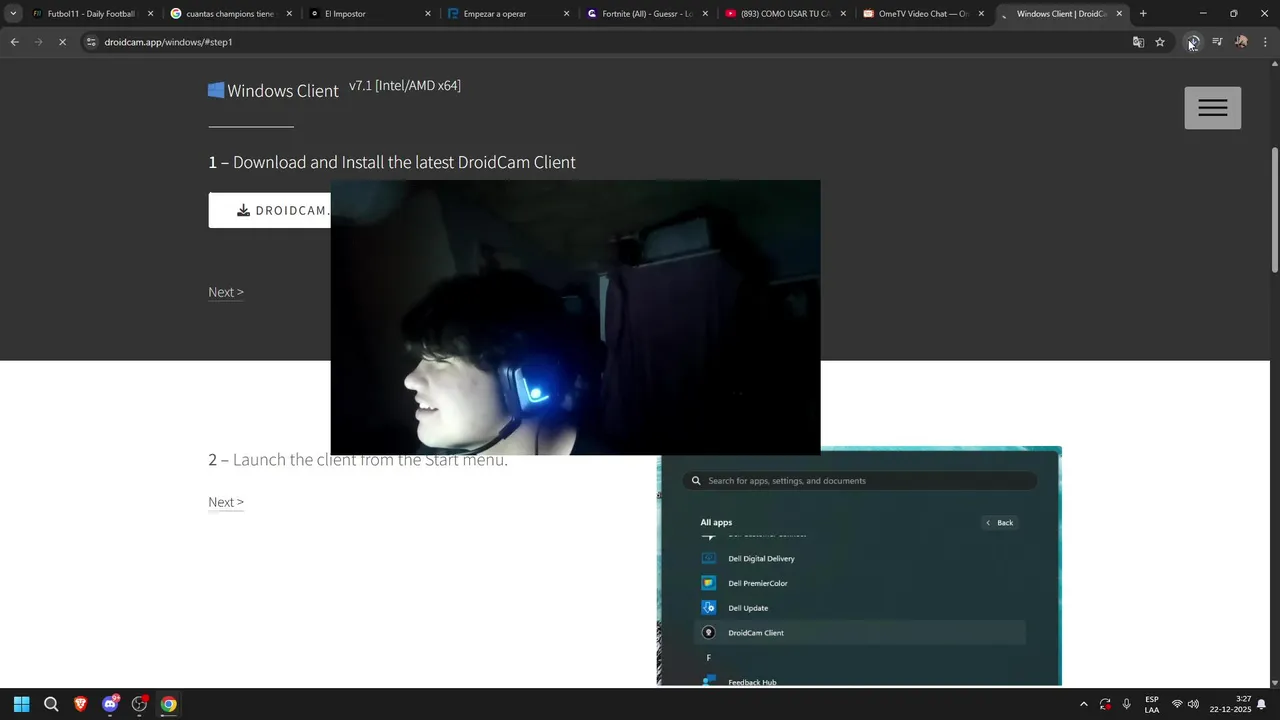The image size is (1280, 720).
Task: Stop loading the page
Action: pos(62,42)
